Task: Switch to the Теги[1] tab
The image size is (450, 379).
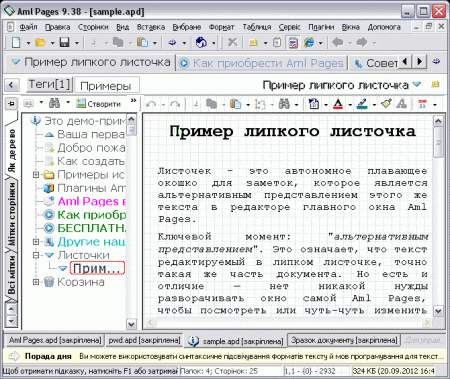Action: pos(50,84)
